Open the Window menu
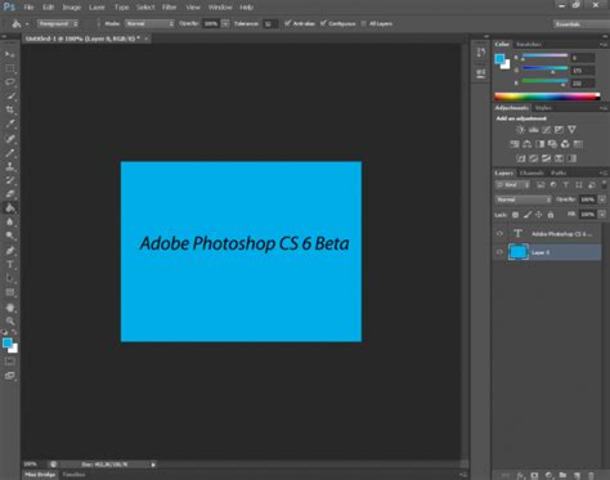 [220, 7]
